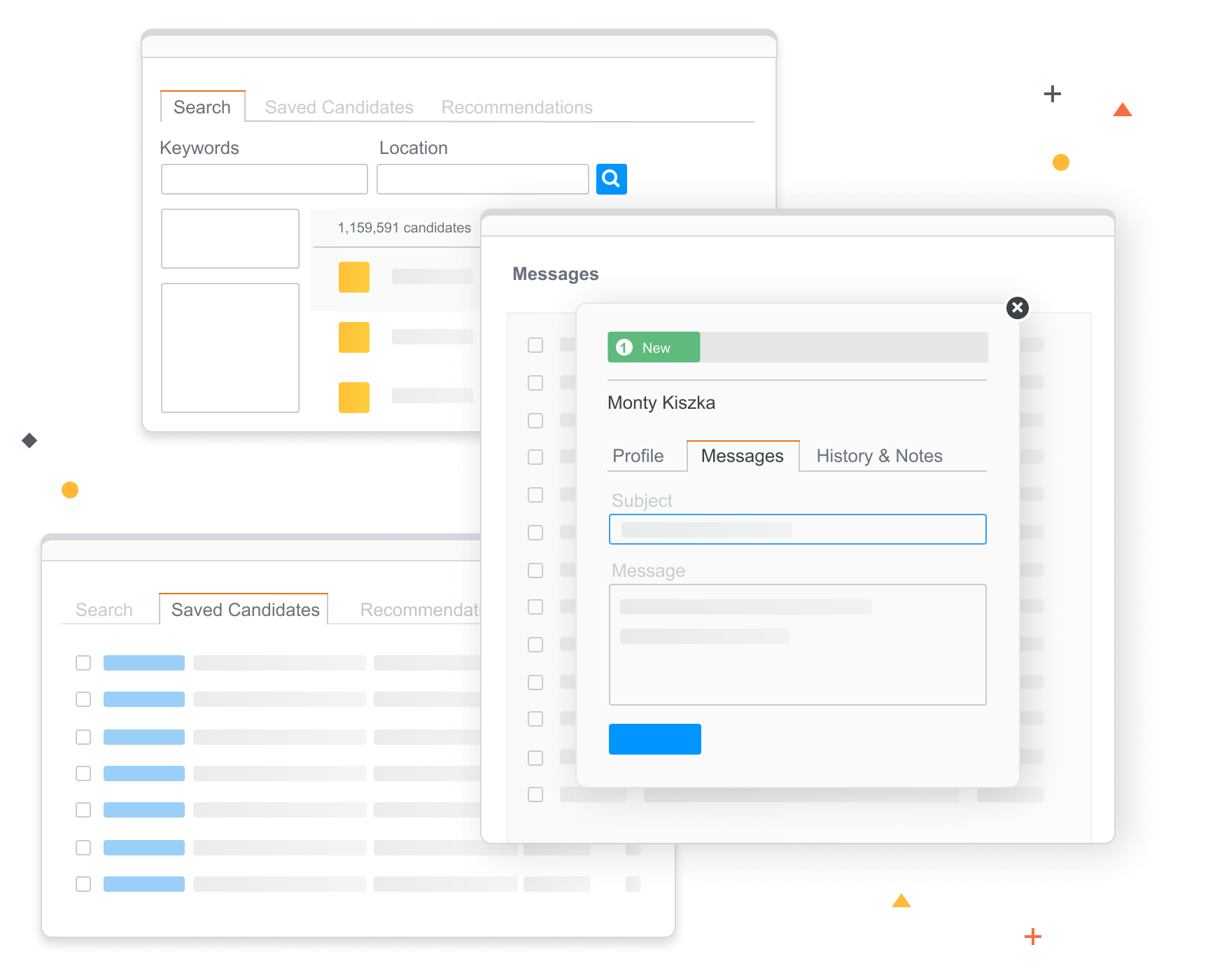Click the lower filter box in search sidebar
Image resolution: width=1208 pixels, height=980 pixels.
[230, 348]
